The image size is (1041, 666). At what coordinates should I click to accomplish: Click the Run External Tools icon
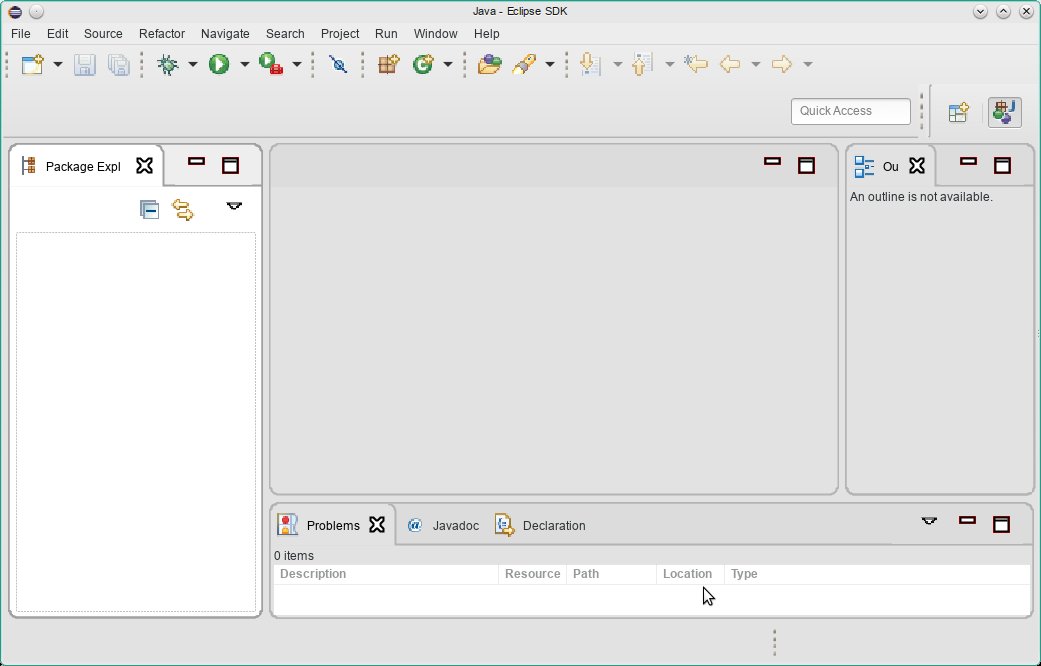click(271, 64)
